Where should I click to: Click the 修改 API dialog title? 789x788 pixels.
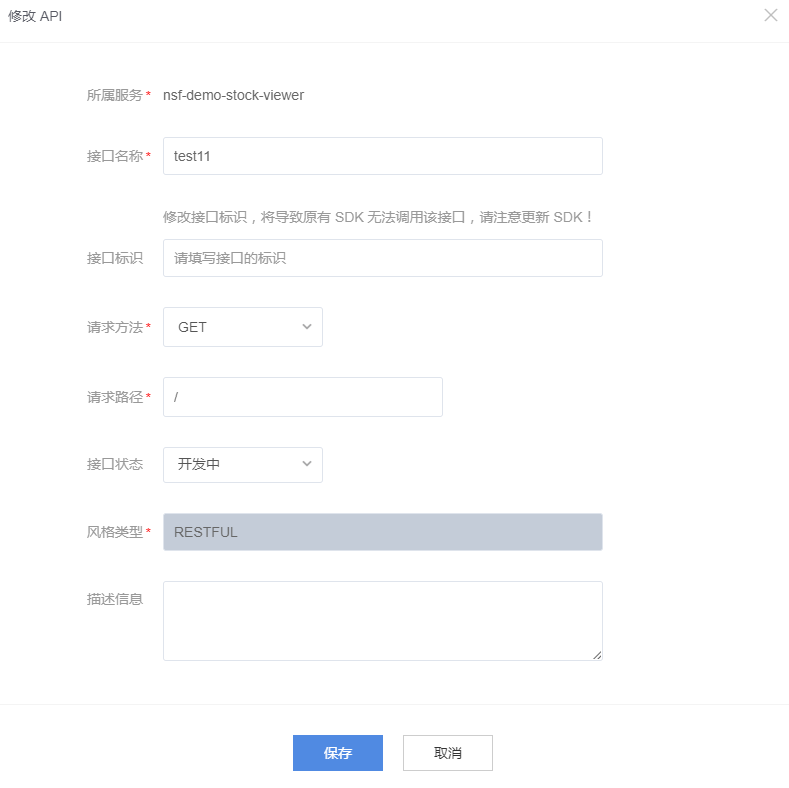[x=35, y=16]
